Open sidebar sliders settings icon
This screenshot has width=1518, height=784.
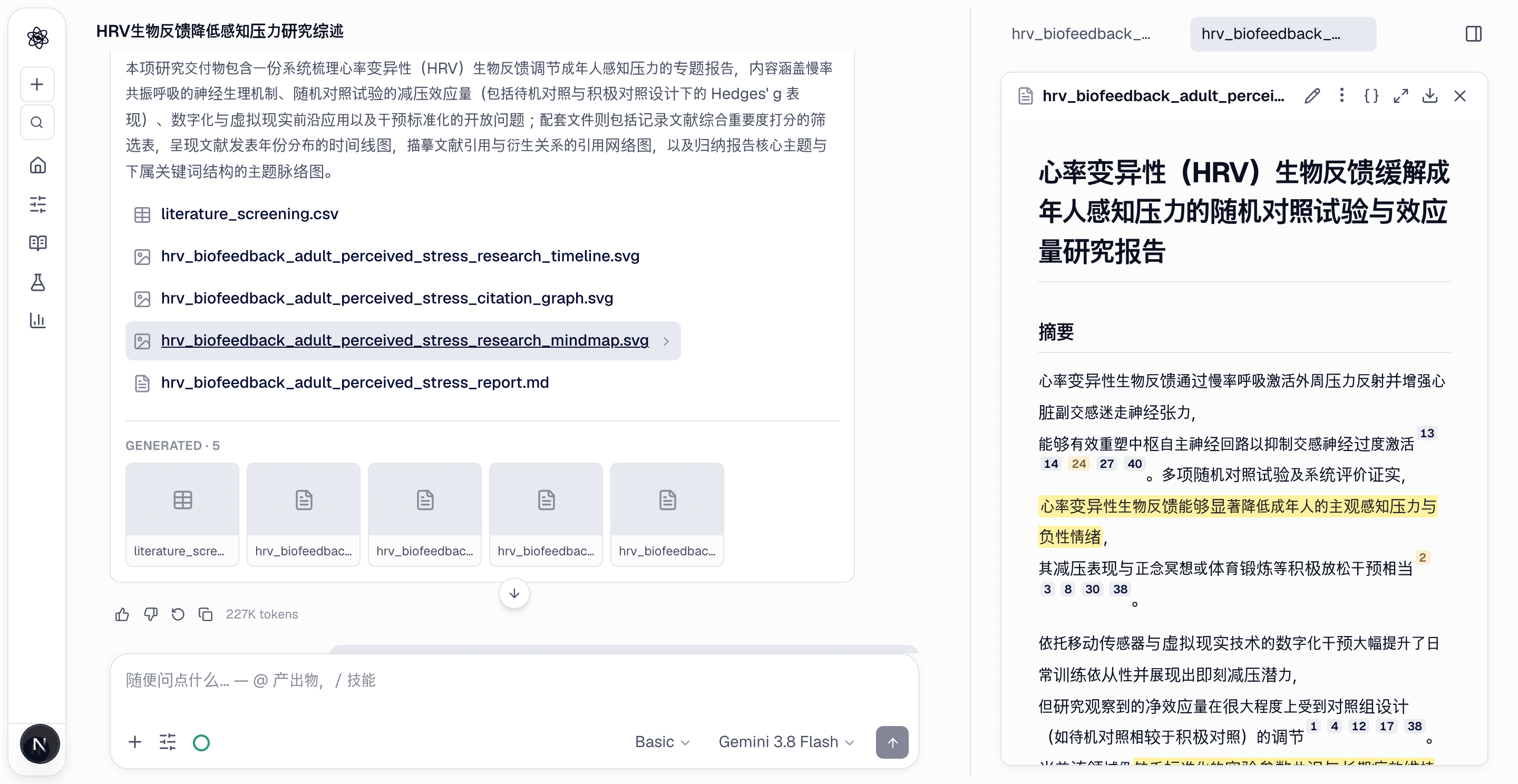click(x=38, y=204)
